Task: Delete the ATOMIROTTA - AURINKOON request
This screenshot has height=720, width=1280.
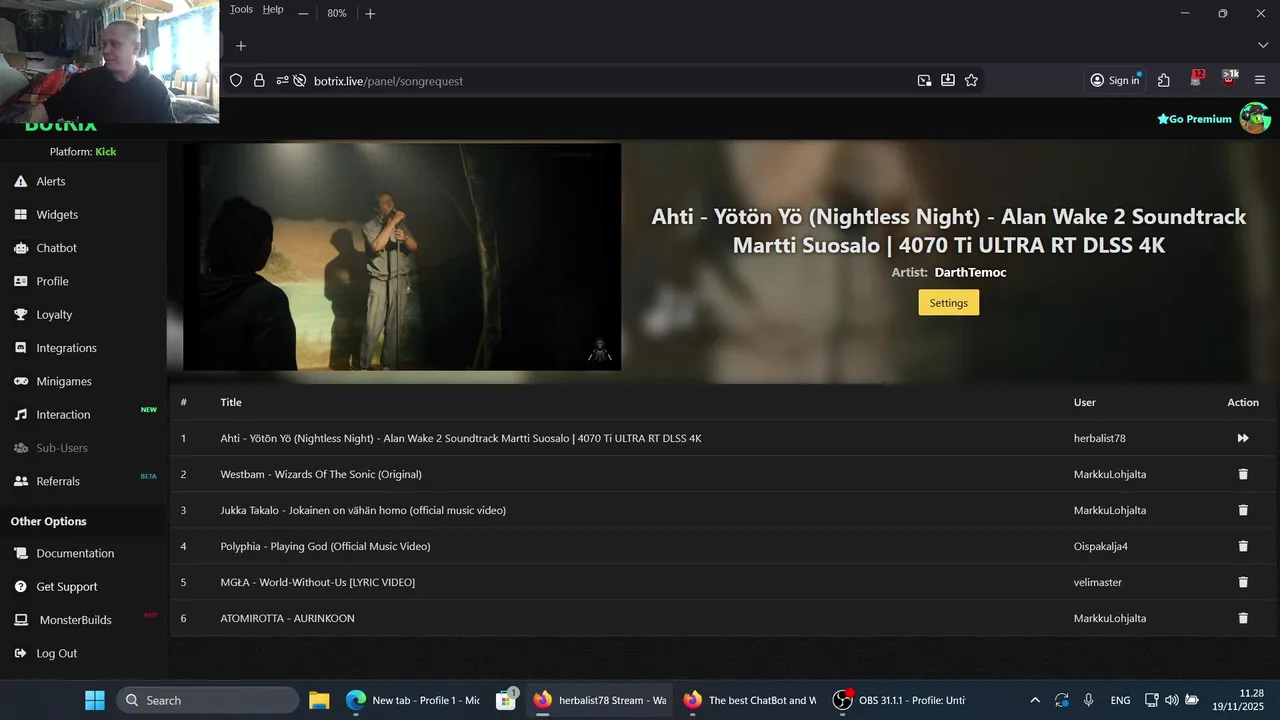Action: coord(1243,618)
